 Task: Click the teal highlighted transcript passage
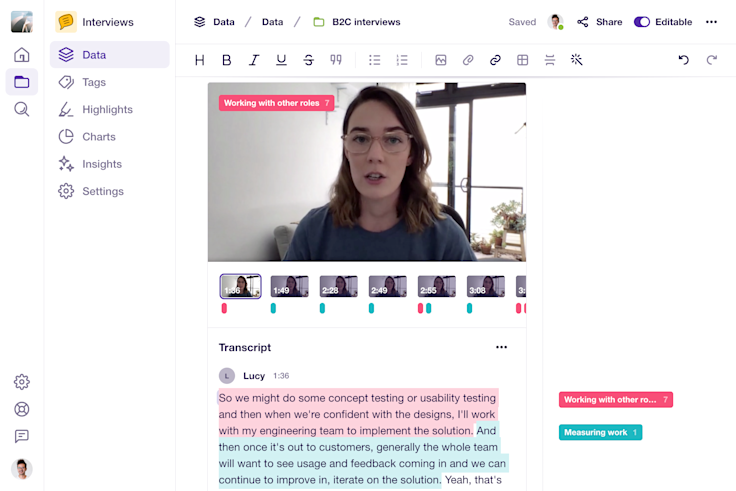361,455
